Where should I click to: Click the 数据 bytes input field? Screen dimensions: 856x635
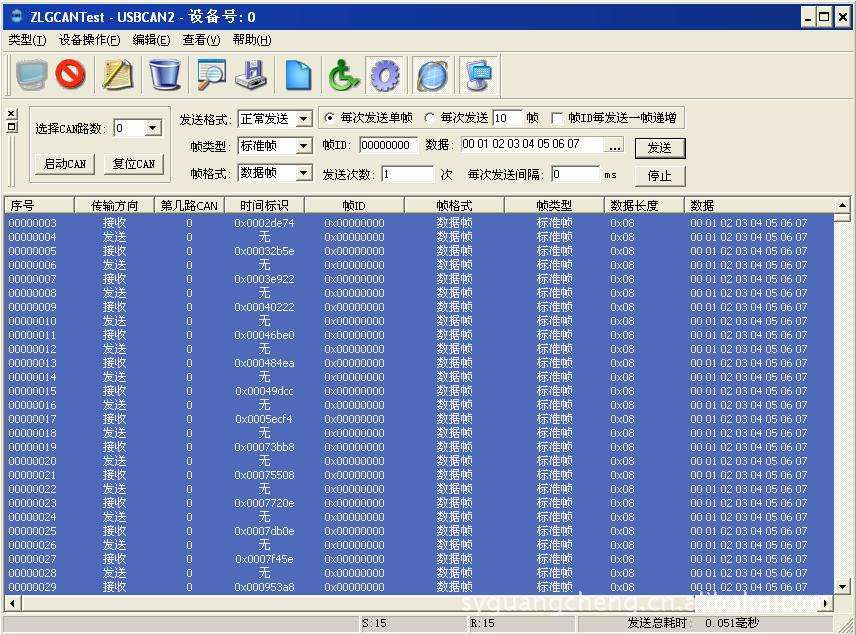click(533, 145)
